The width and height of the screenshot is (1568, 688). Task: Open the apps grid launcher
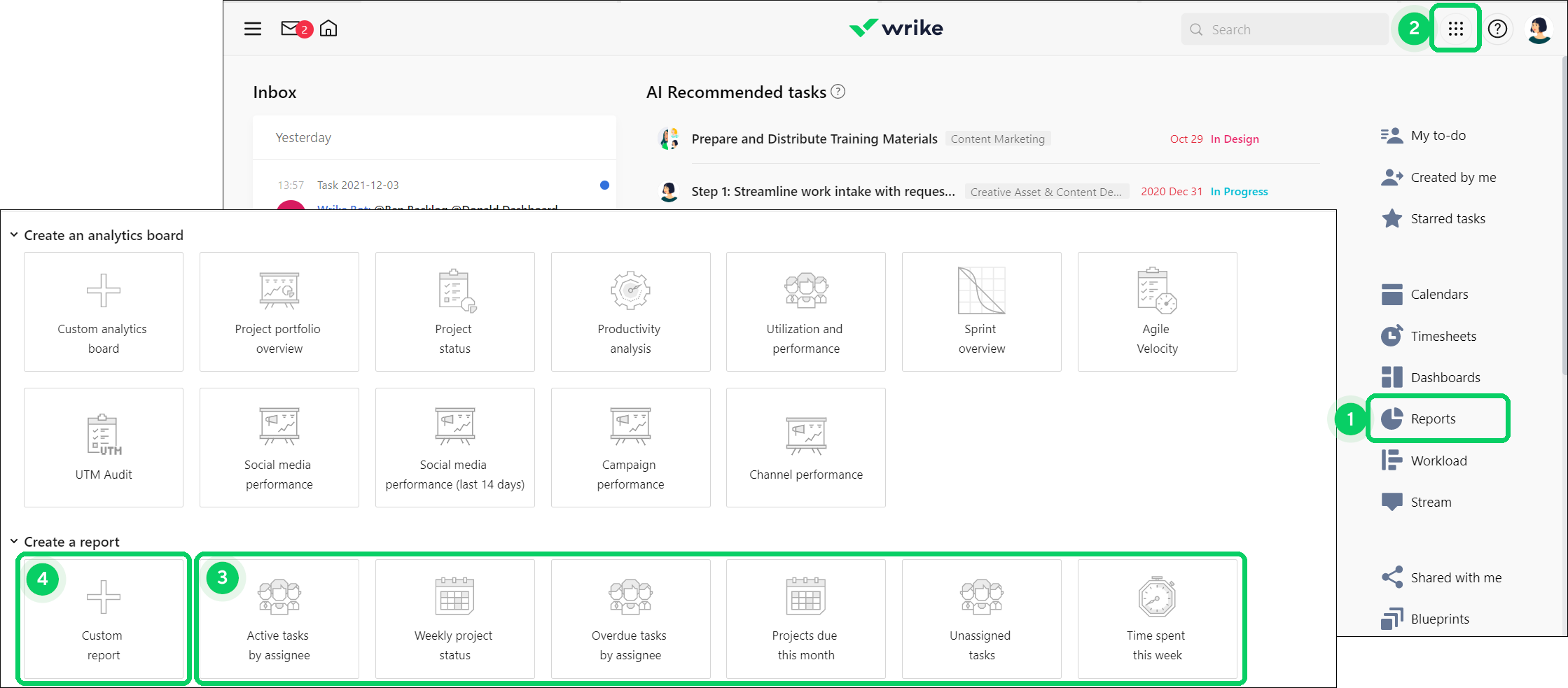click(x=1455, y=29)
